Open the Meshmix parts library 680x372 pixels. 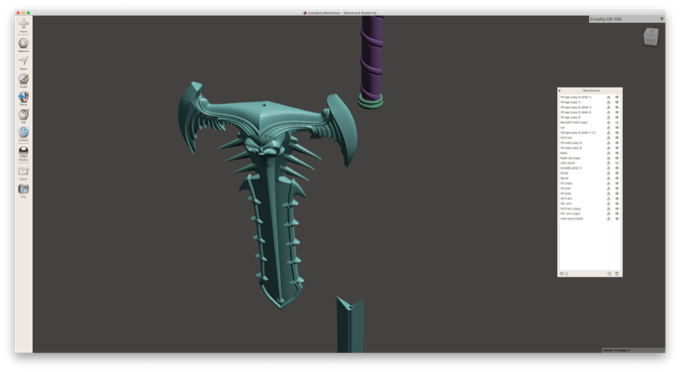(23, 44)
